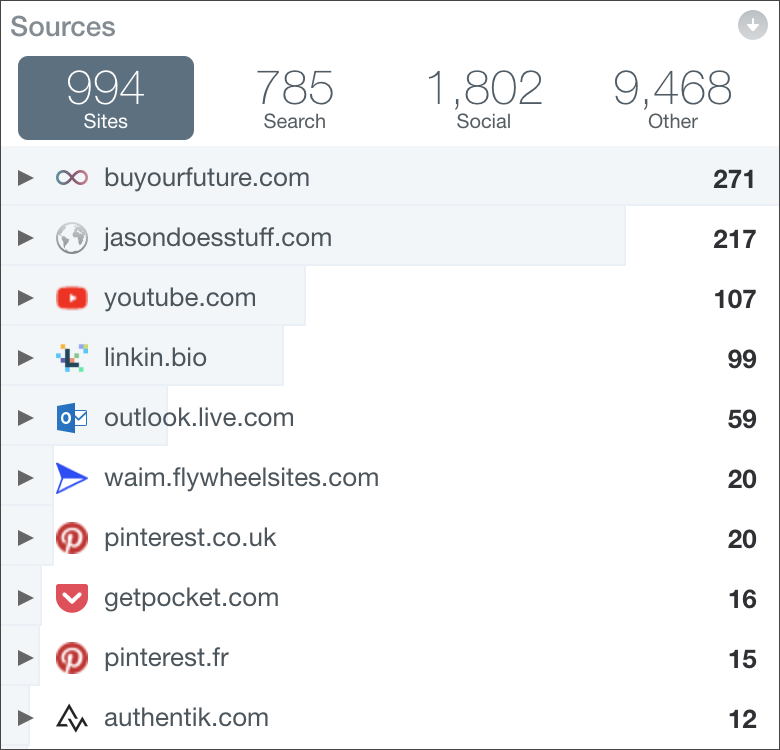Open the outlook.live.com source link
The width and height of the screenshot is (780, 750).
[x=199, y=418]
